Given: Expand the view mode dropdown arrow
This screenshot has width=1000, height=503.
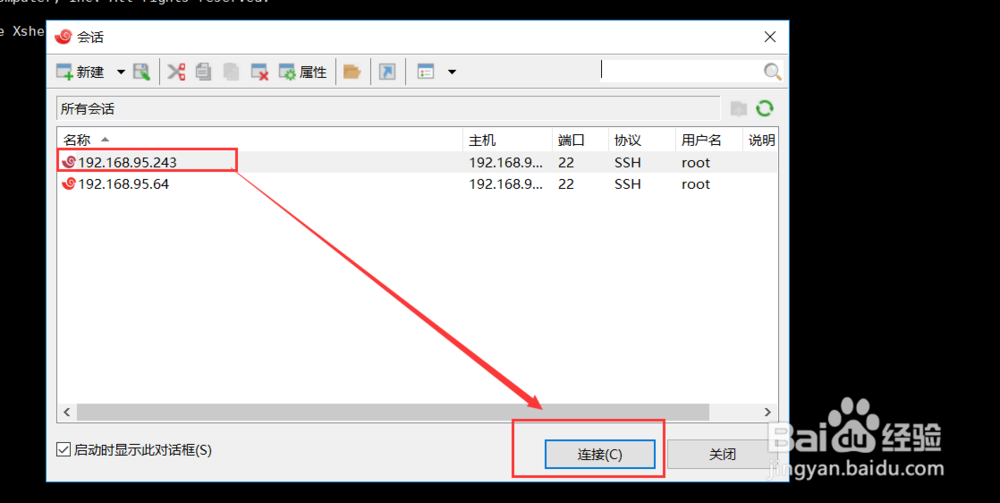Looking at the screenshot, I should click(452, 72).
